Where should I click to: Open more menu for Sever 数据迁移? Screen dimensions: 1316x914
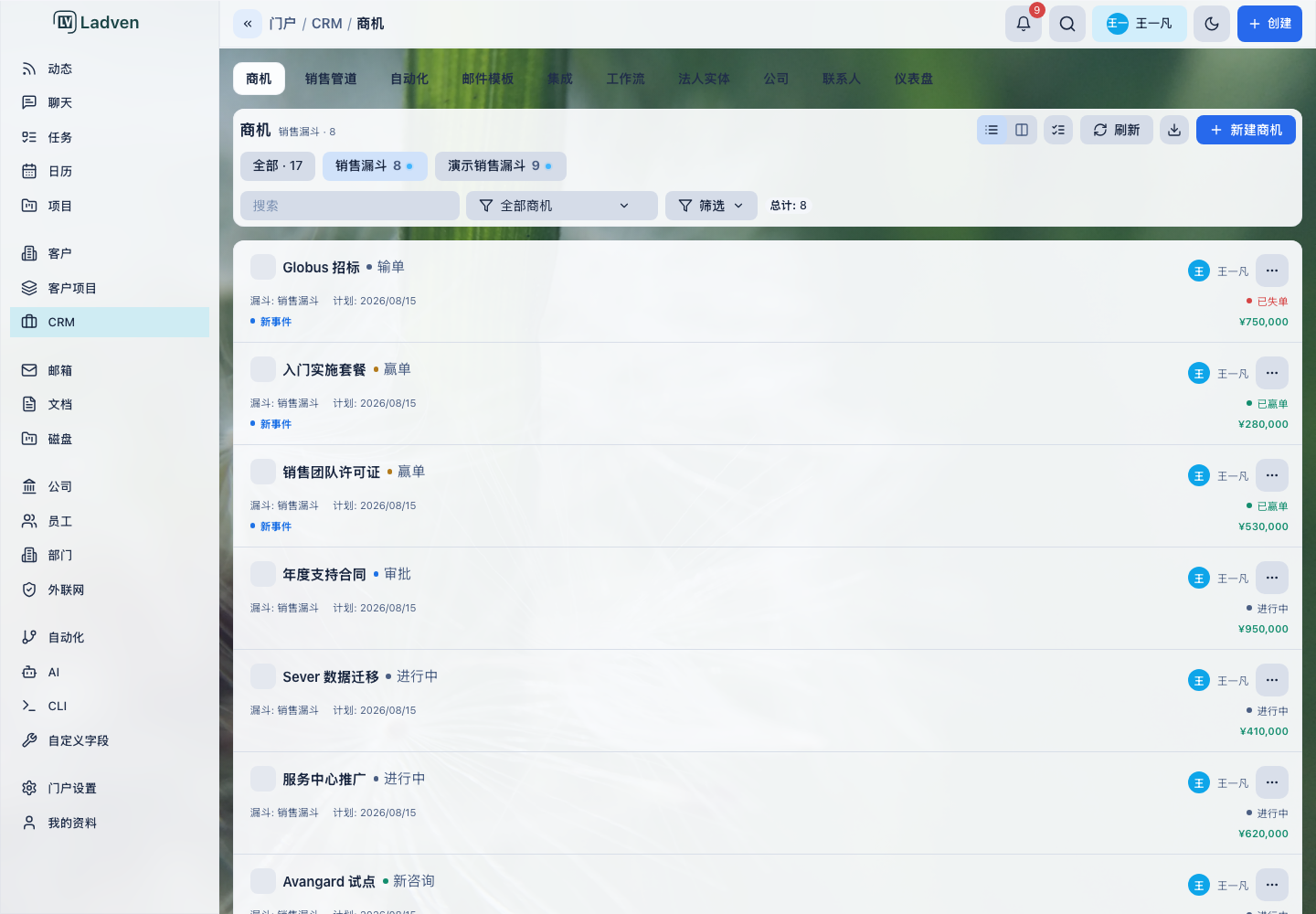[1272, 680]
